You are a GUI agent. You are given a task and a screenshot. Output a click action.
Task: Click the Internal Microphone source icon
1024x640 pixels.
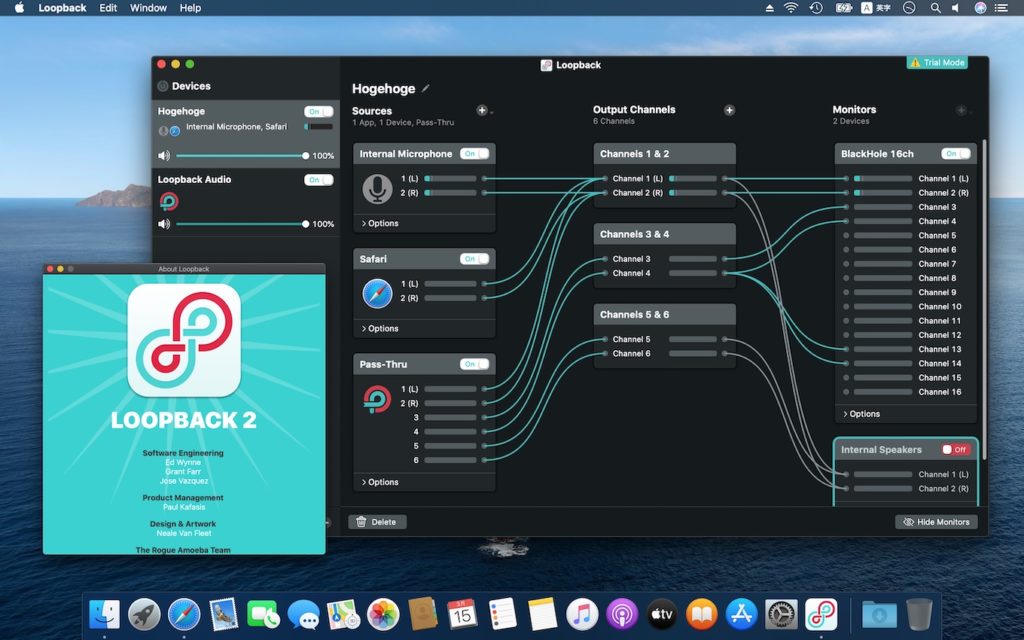[x=377, y=188]
